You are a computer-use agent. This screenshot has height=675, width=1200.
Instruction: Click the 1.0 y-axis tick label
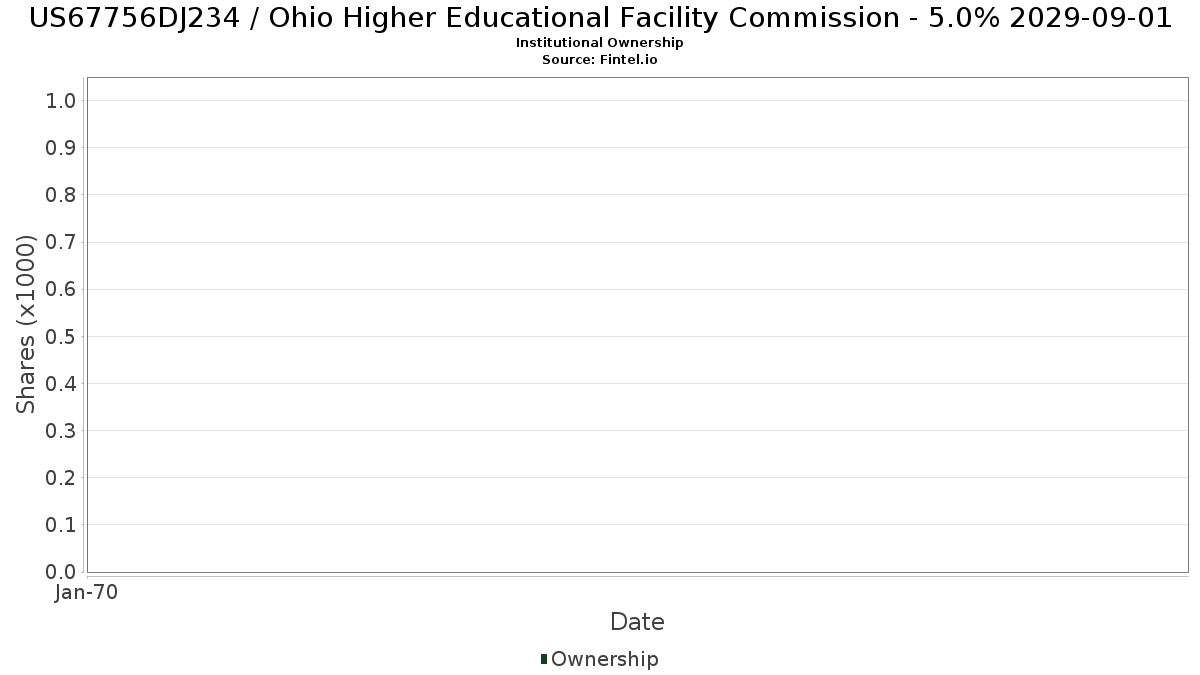[61, 100]
